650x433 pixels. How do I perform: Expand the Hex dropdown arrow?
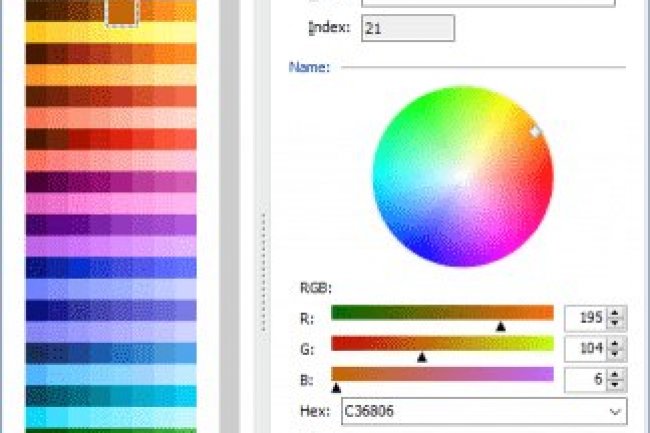click(x=612, y=411)
